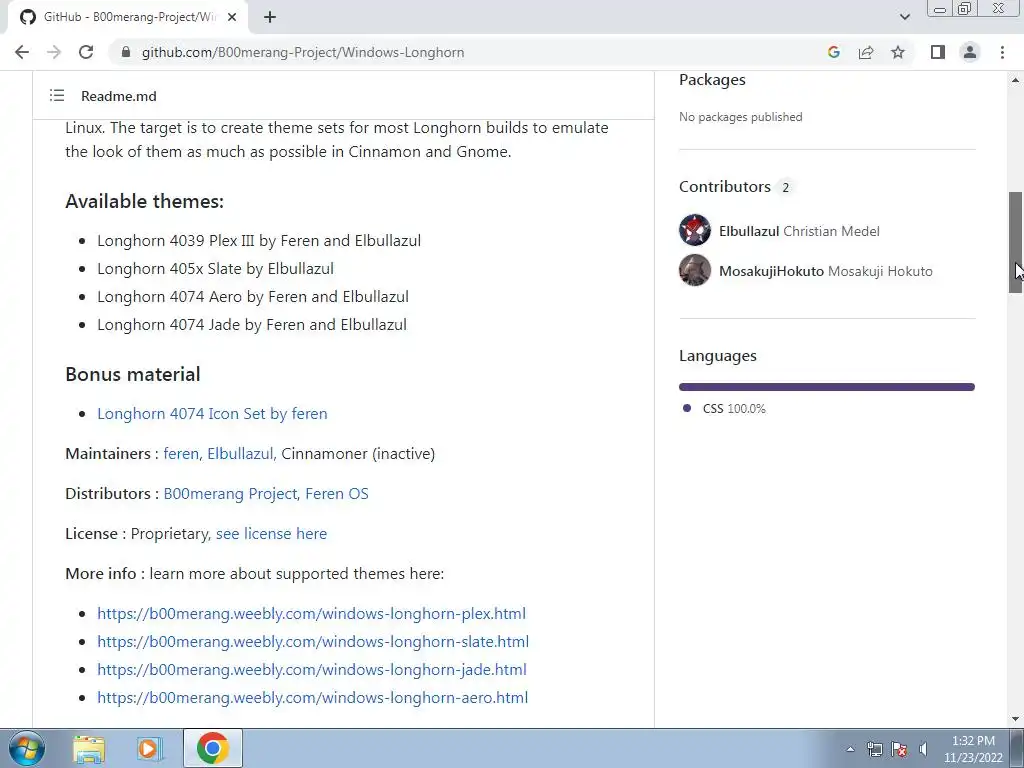Click the Available themes heading
This screenshot has height=768, width=1024.
point(144,201)
